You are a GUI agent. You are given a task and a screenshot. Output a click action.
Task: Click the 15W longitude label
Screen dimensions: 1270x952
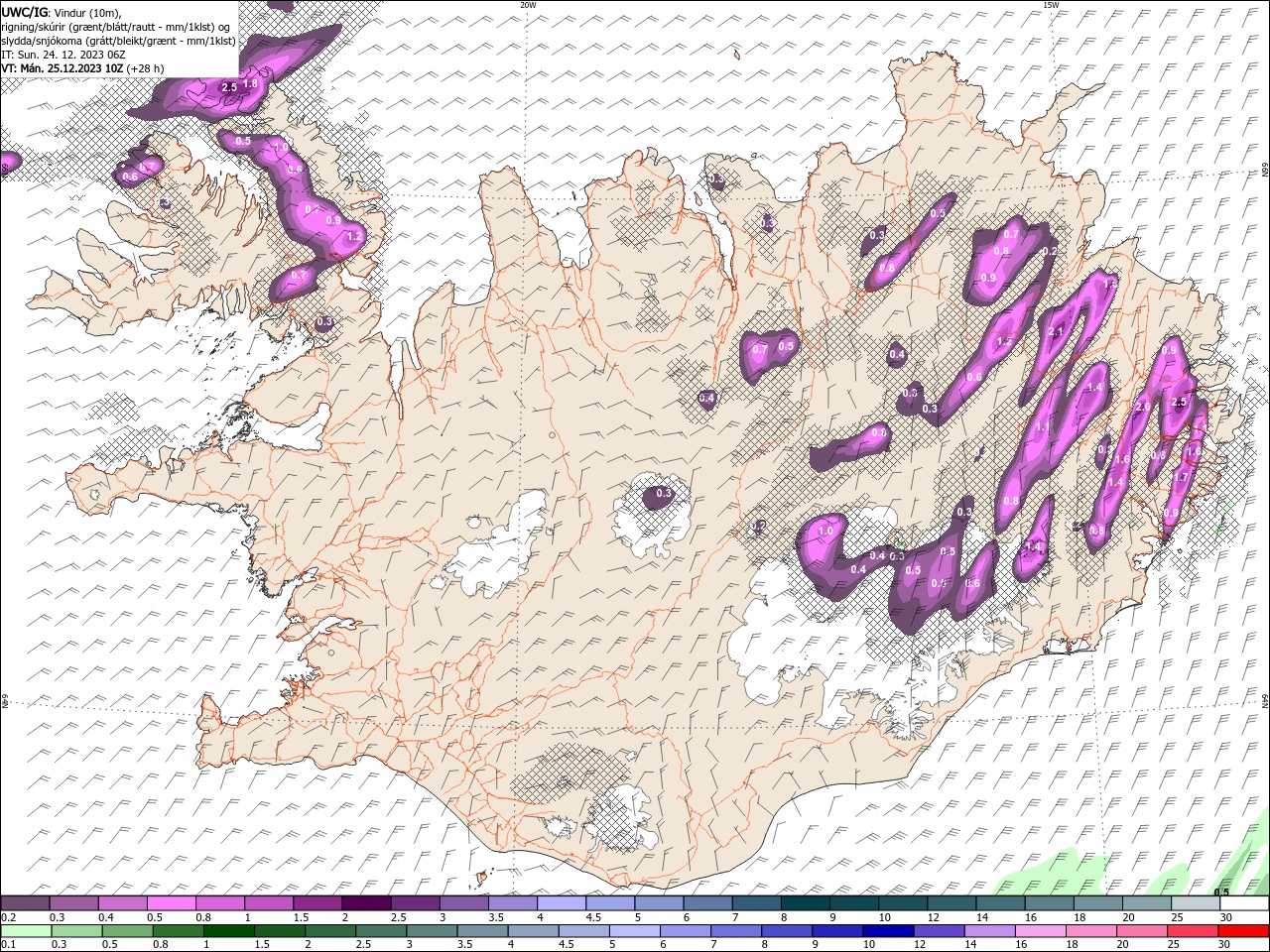1050,5
